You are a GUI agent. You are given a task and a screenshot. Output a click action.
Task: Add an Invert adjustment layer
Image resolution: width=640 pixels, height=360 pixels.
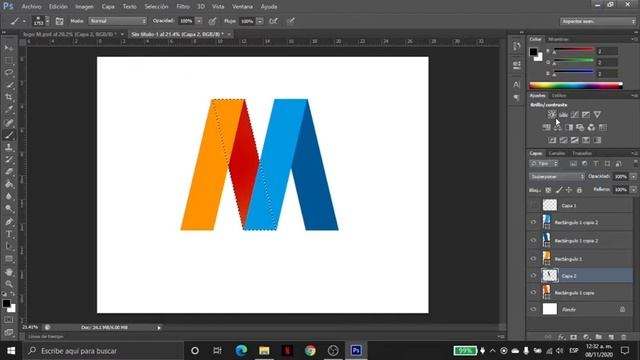click(552, 140)
